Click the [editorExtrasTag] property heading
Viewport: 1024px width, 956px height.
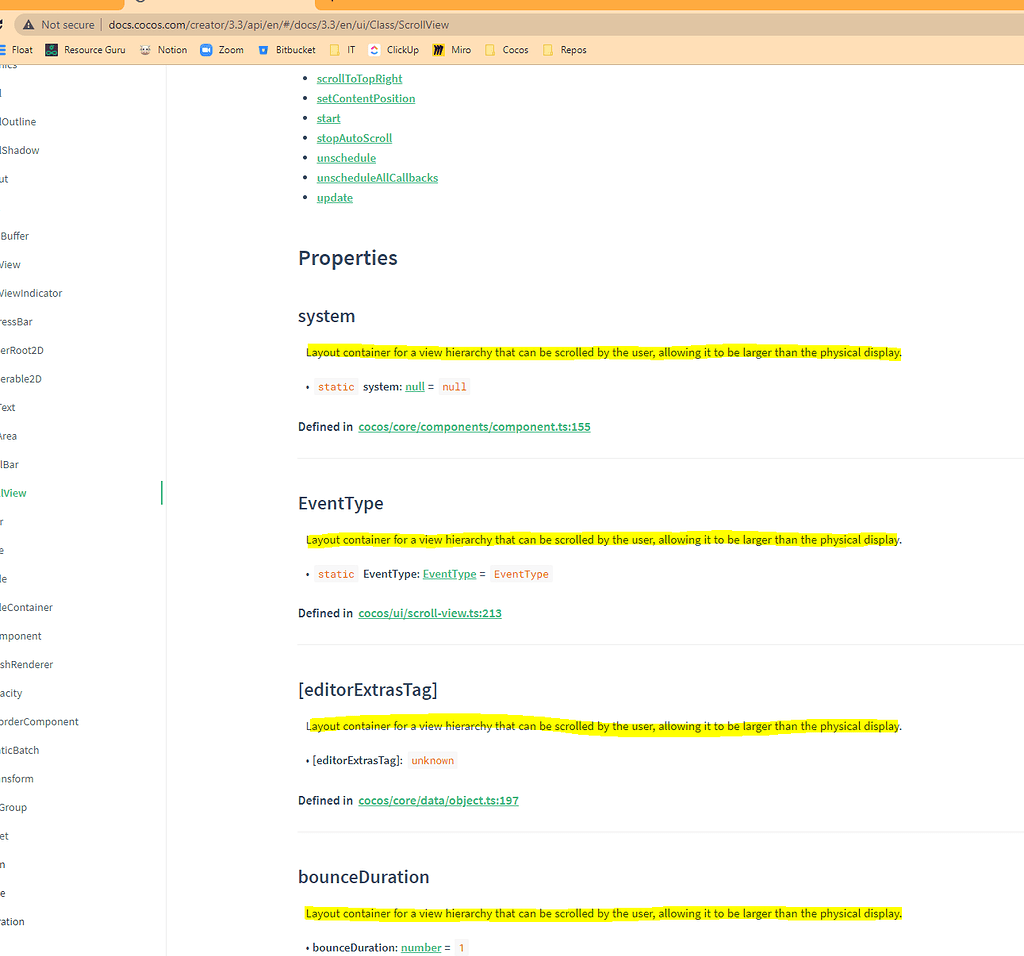coord(368,690)
